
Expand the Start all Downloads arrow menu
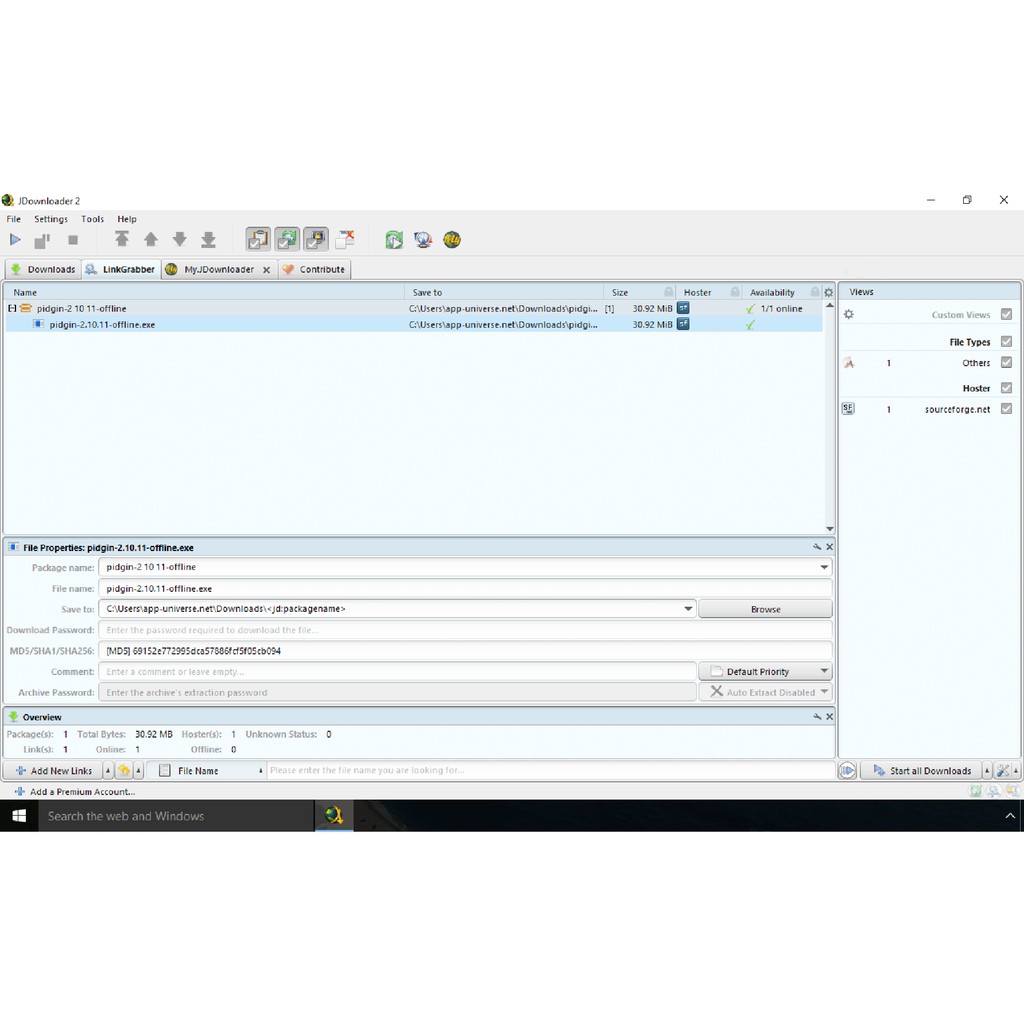987,771
